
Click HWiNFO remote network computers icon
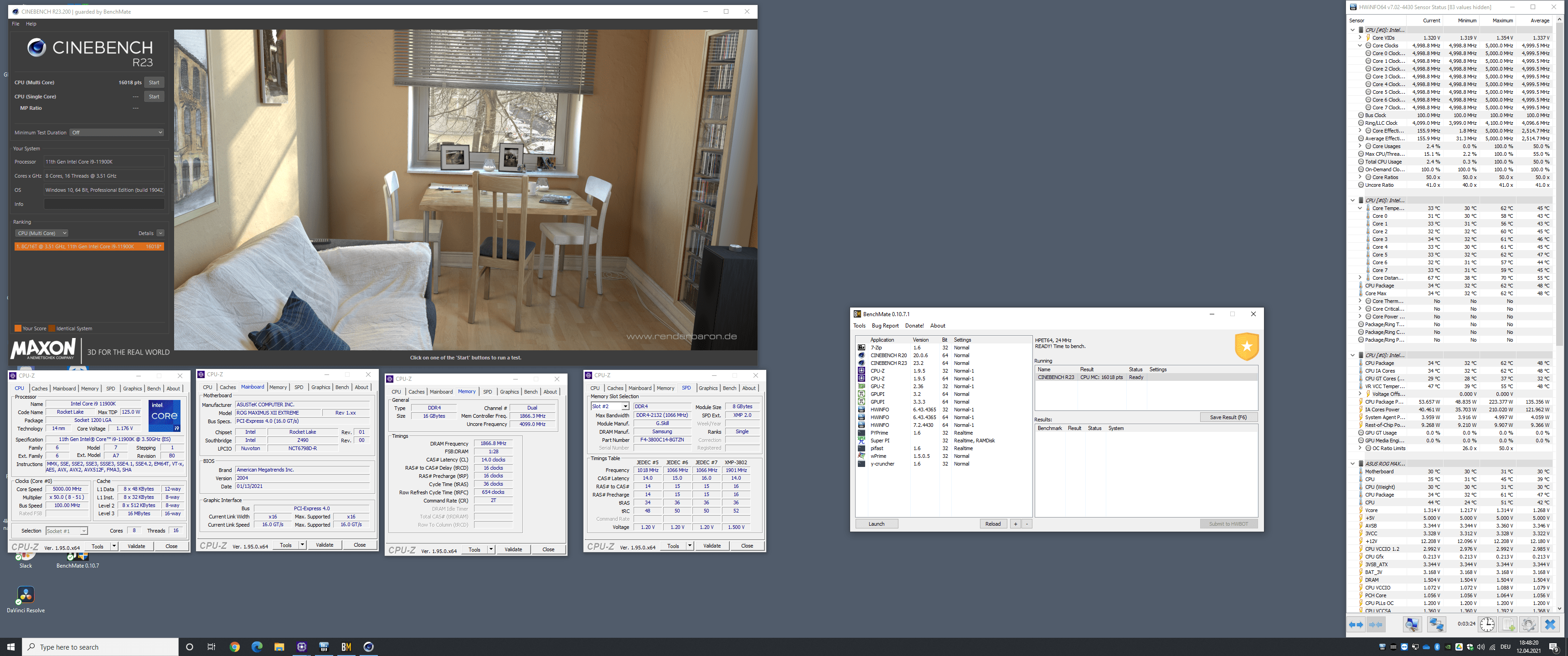click(x=1437, y=625)
